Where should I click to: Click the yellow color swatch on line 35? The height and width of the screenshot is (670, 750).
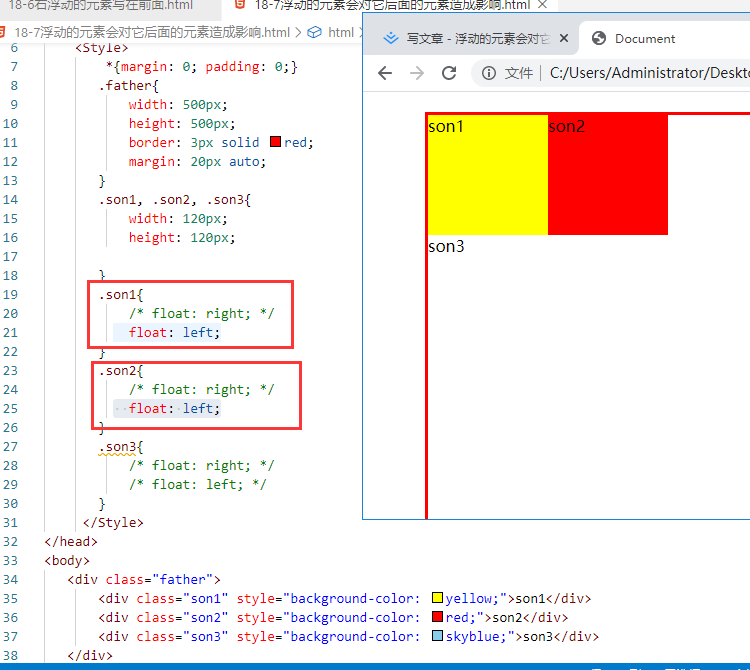pyautogui.click(x=437, y=598)
